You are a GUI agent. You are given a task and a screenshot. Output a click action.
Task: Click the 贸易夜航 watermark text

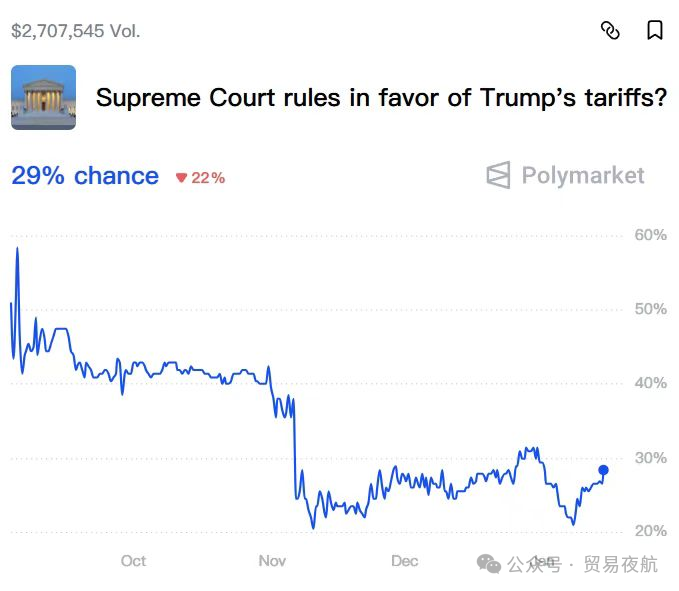click(620, 565)
